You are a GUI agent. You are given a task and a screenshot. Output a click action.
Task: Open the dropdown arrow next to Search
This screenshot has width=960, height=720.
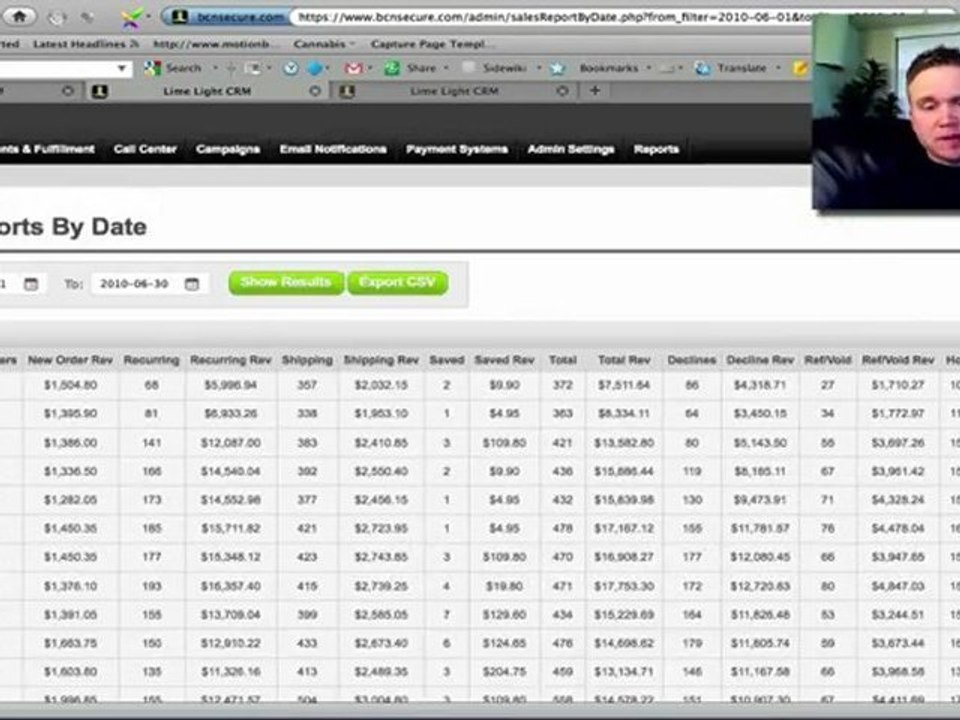tap(215, 68)
